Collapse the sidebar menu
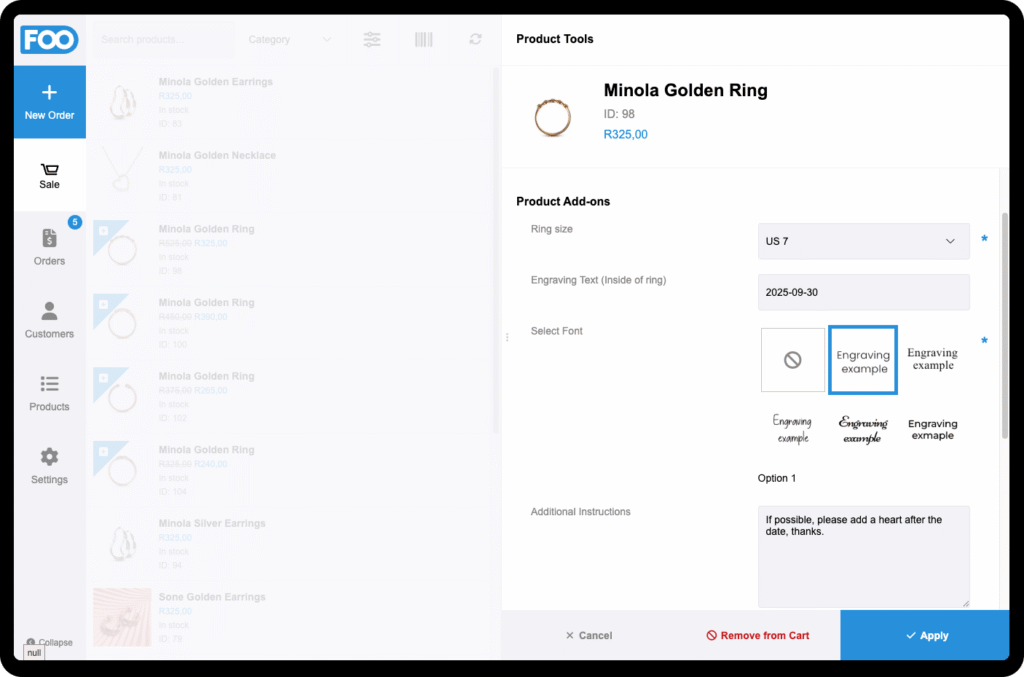The height and width of the screenshot is (677, 1024). (49, 642)
